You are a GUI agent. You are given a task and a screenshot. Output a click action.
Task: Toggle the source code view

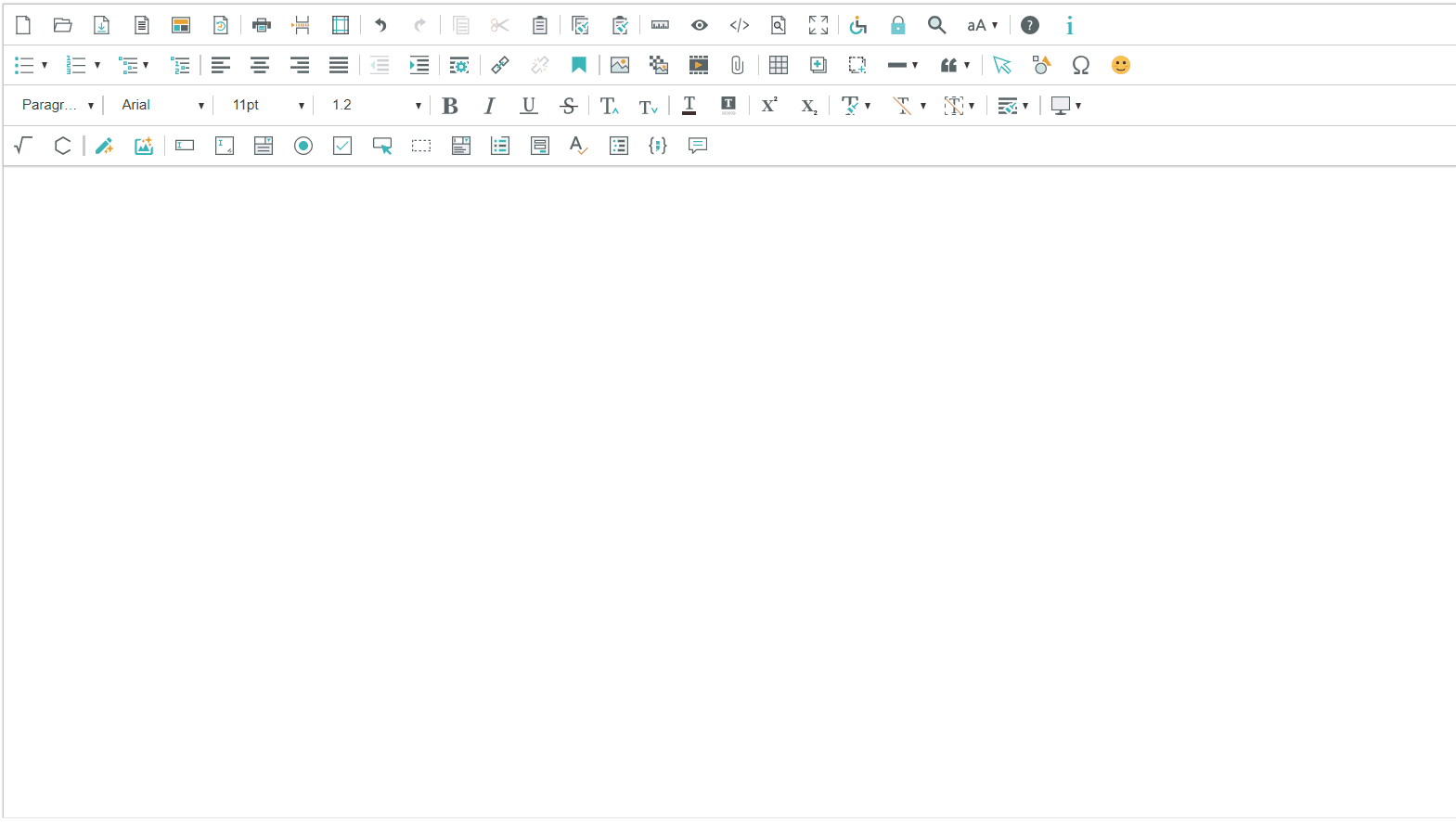coord(740,25)
